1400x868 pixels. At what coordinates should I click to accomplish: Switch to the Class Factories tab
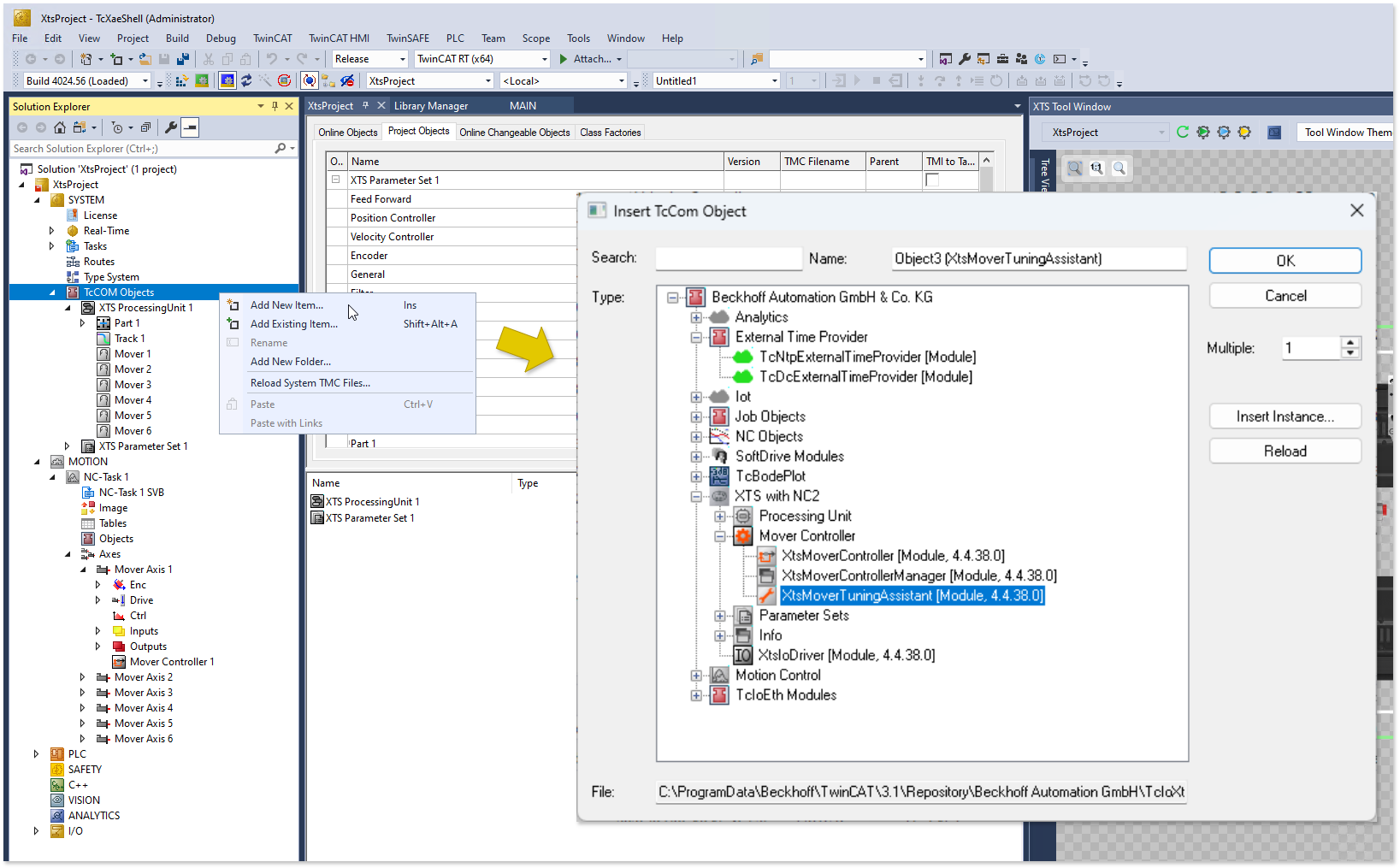pyautogui.click(x=611, y=133)
